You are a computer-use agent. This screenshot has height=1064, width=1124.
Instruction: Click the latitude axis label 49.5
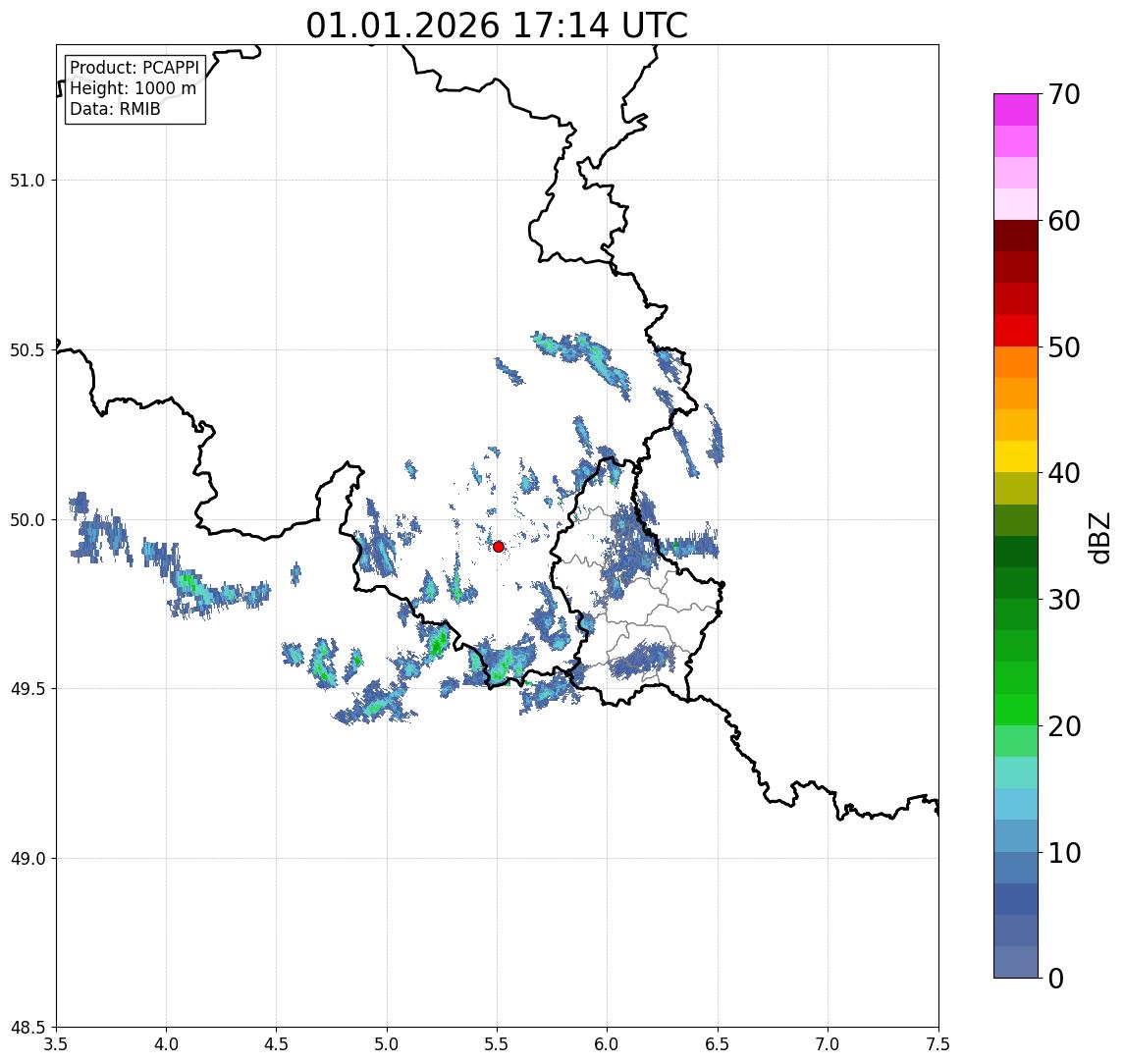tap(27, 689)
